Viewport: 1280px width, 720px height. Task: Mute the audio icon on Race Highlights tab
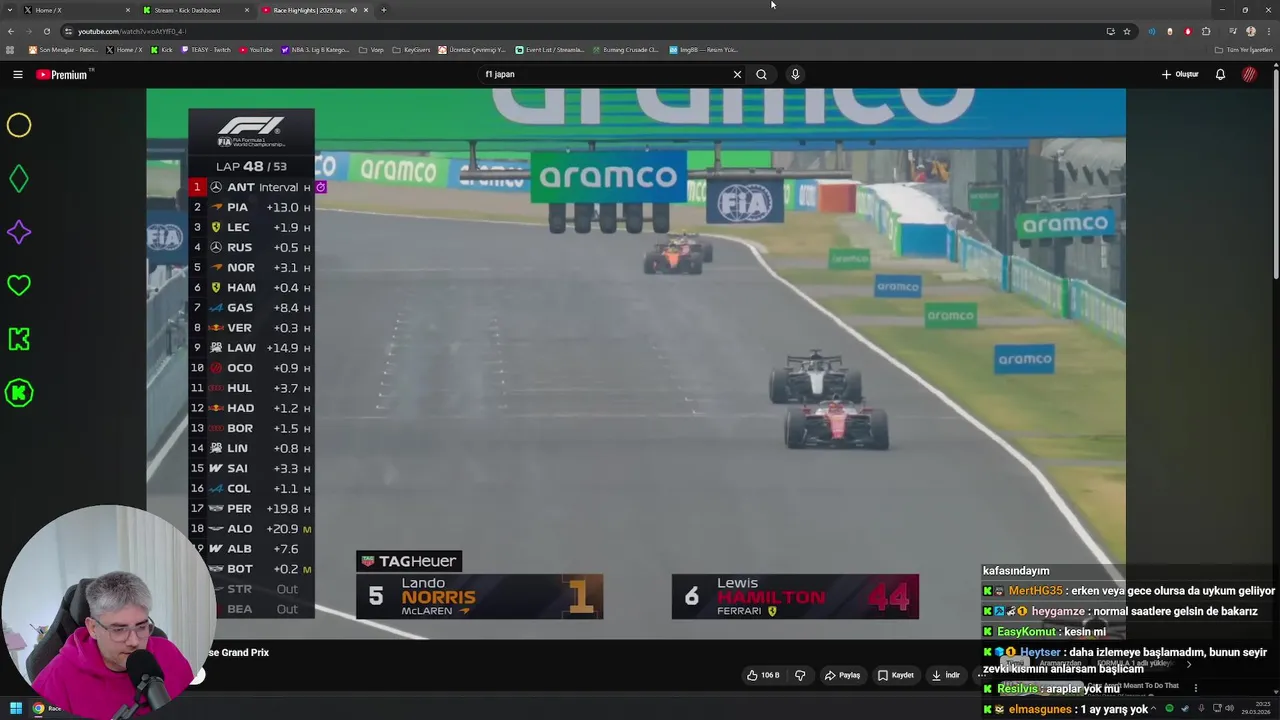[x=353, y=10]
